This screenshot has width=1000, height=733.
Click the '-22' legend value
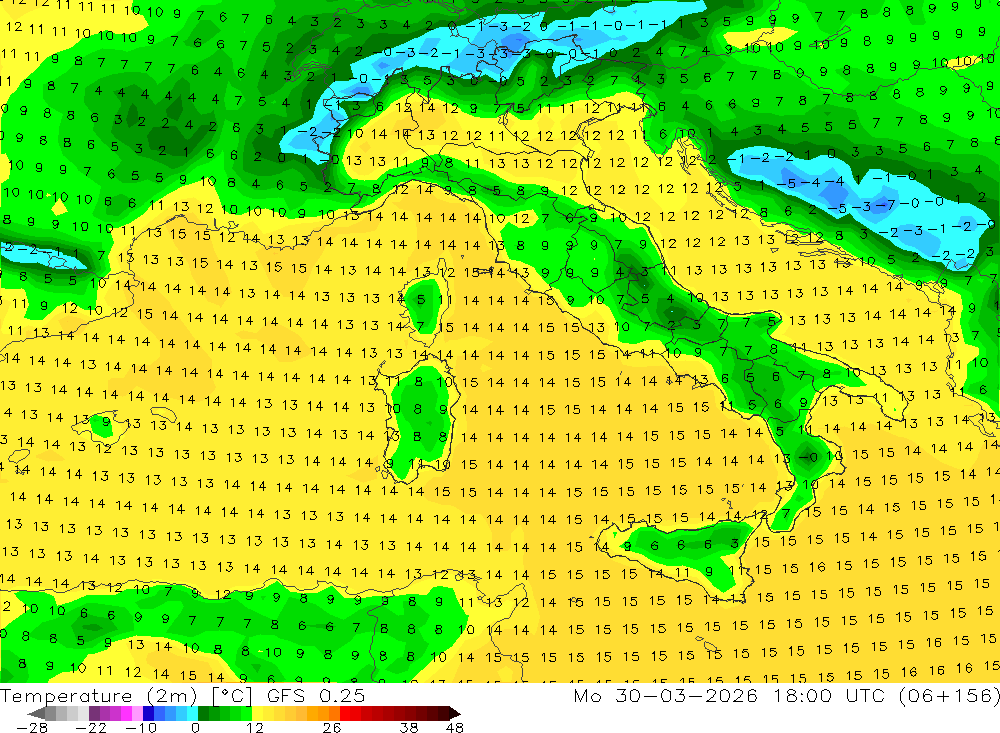click(91, 727)
